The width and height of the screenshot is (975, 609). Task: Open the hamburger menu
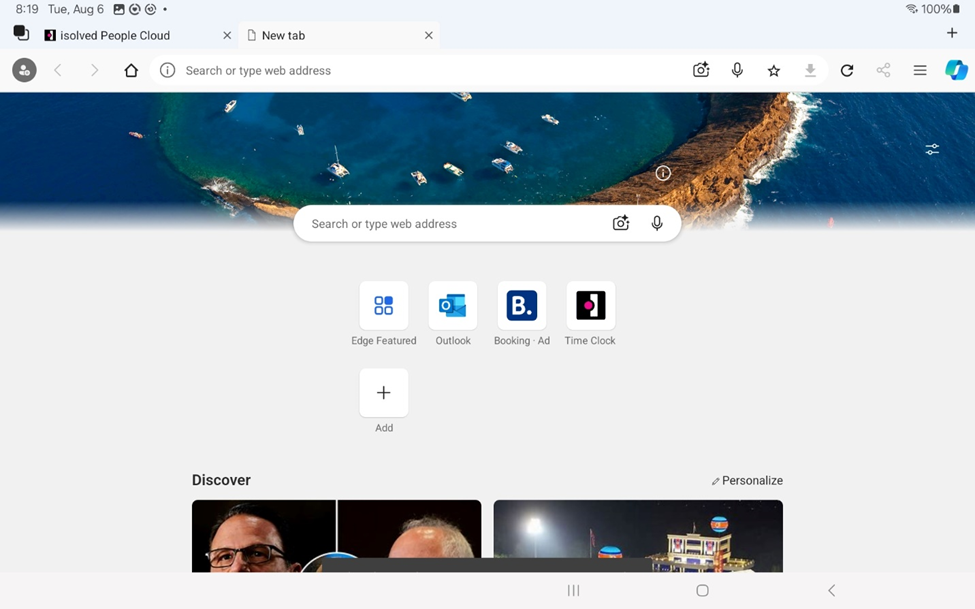(920, 71)
